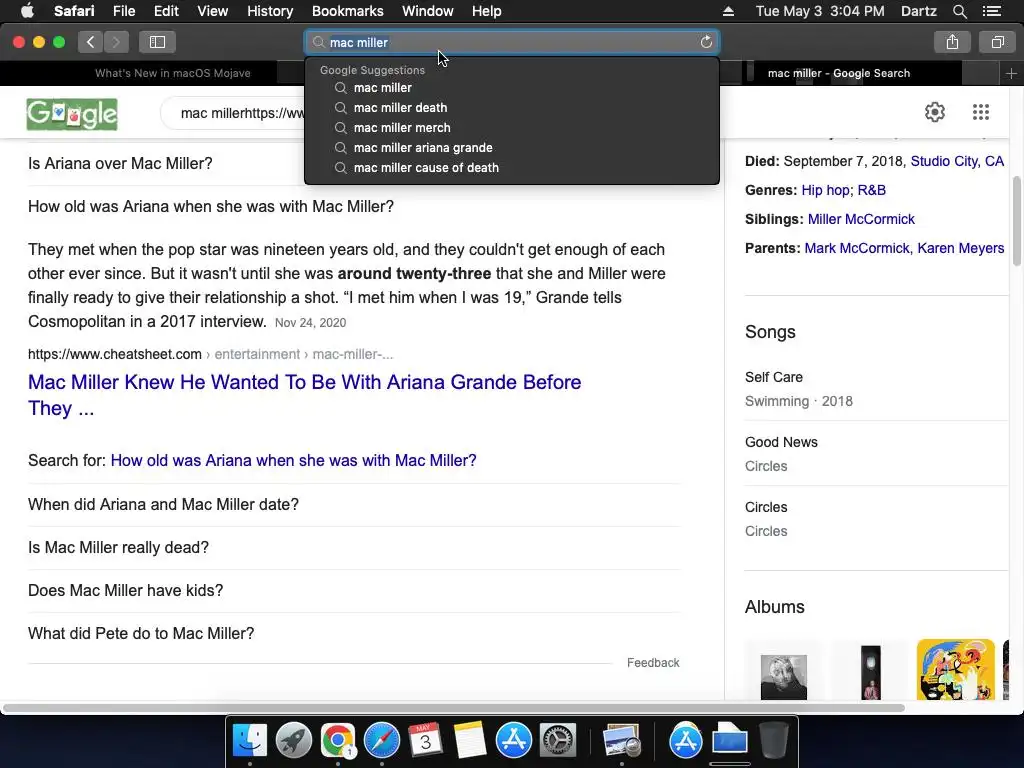Image resolution: width=1024 pixels, height=768 pixels.
Task: Expand 'Does Mac Miller have kids?' question
Action: pyautogui.click(x=354, y=591)
